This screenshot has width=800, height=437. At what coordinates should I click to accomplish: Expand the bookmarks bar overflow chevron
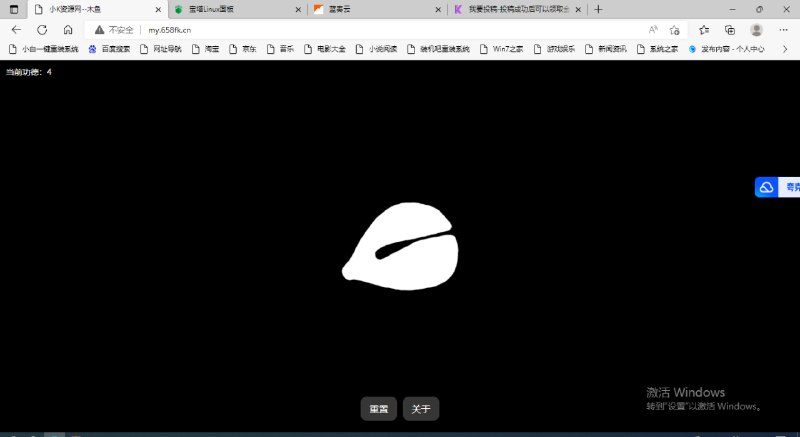(x=784, y=48)
